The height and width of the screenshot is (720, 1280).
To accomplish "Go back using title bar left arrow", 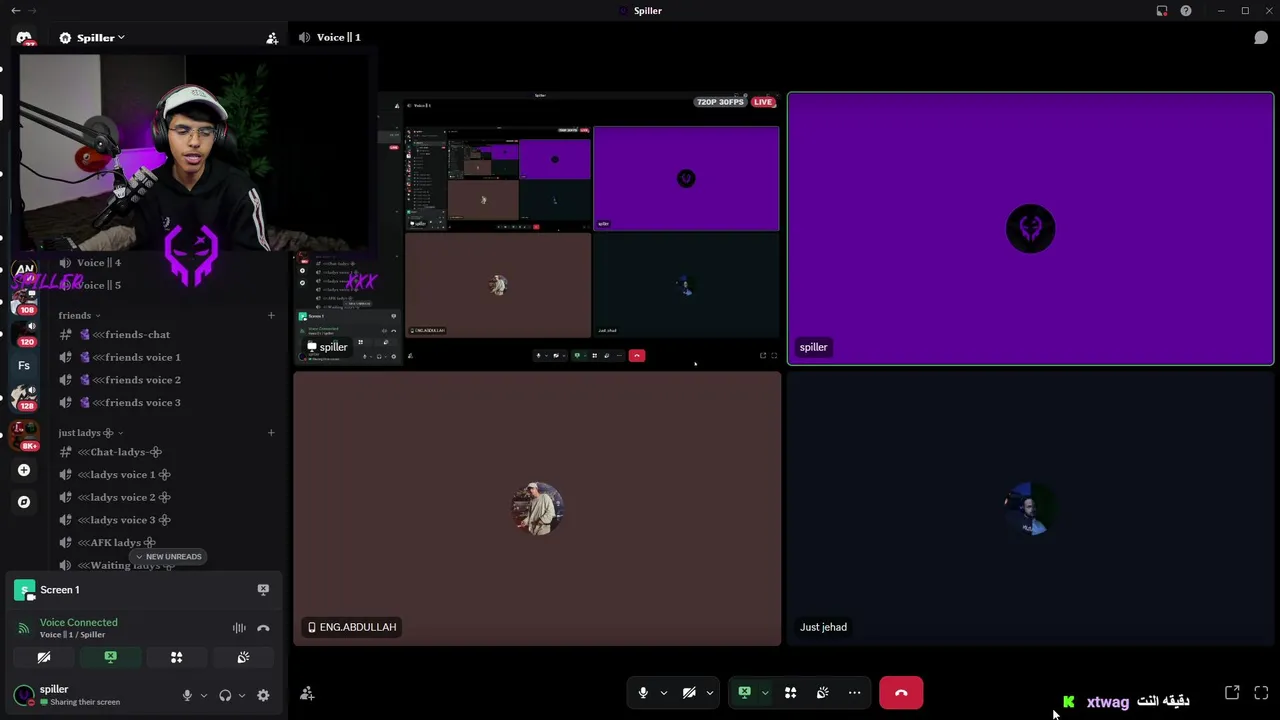I will coord(15,11).
